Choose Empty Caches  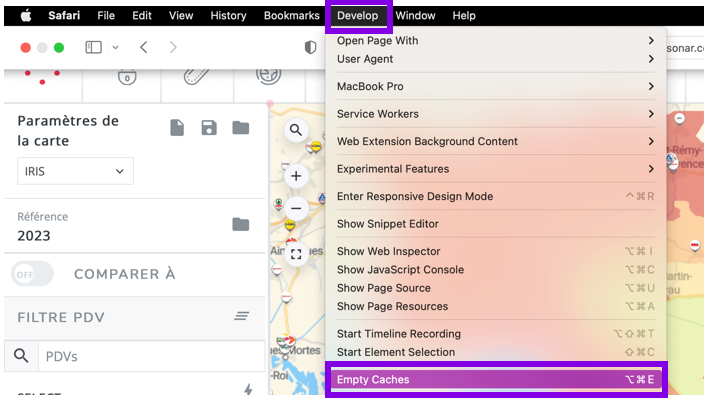[x=496, y=380]
